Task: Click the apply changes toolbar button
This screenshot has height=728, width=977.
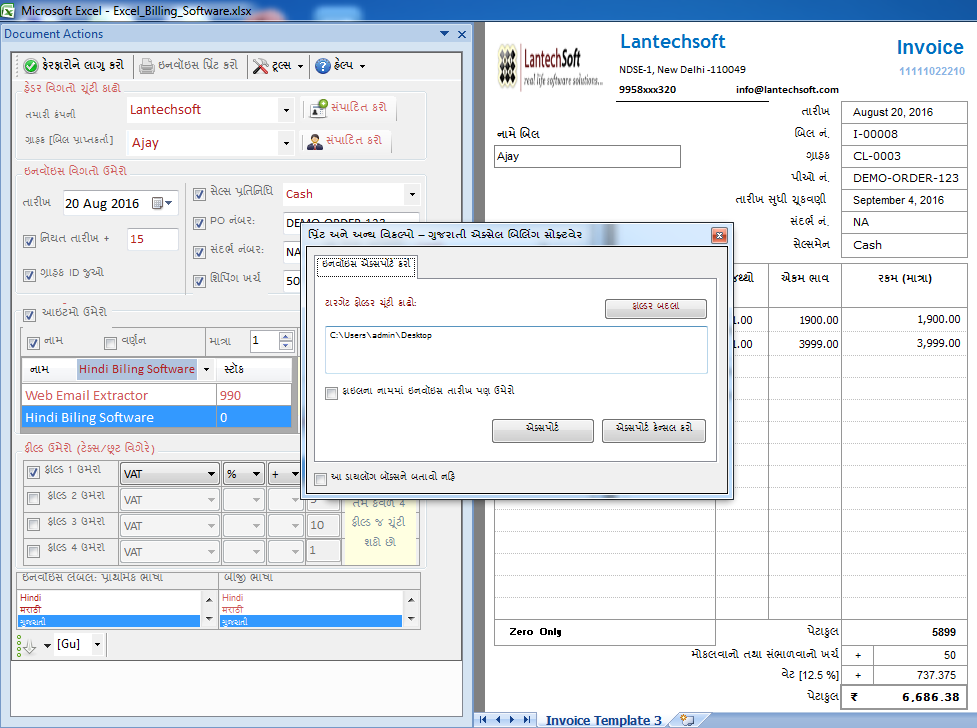Action: click(74, 65)
